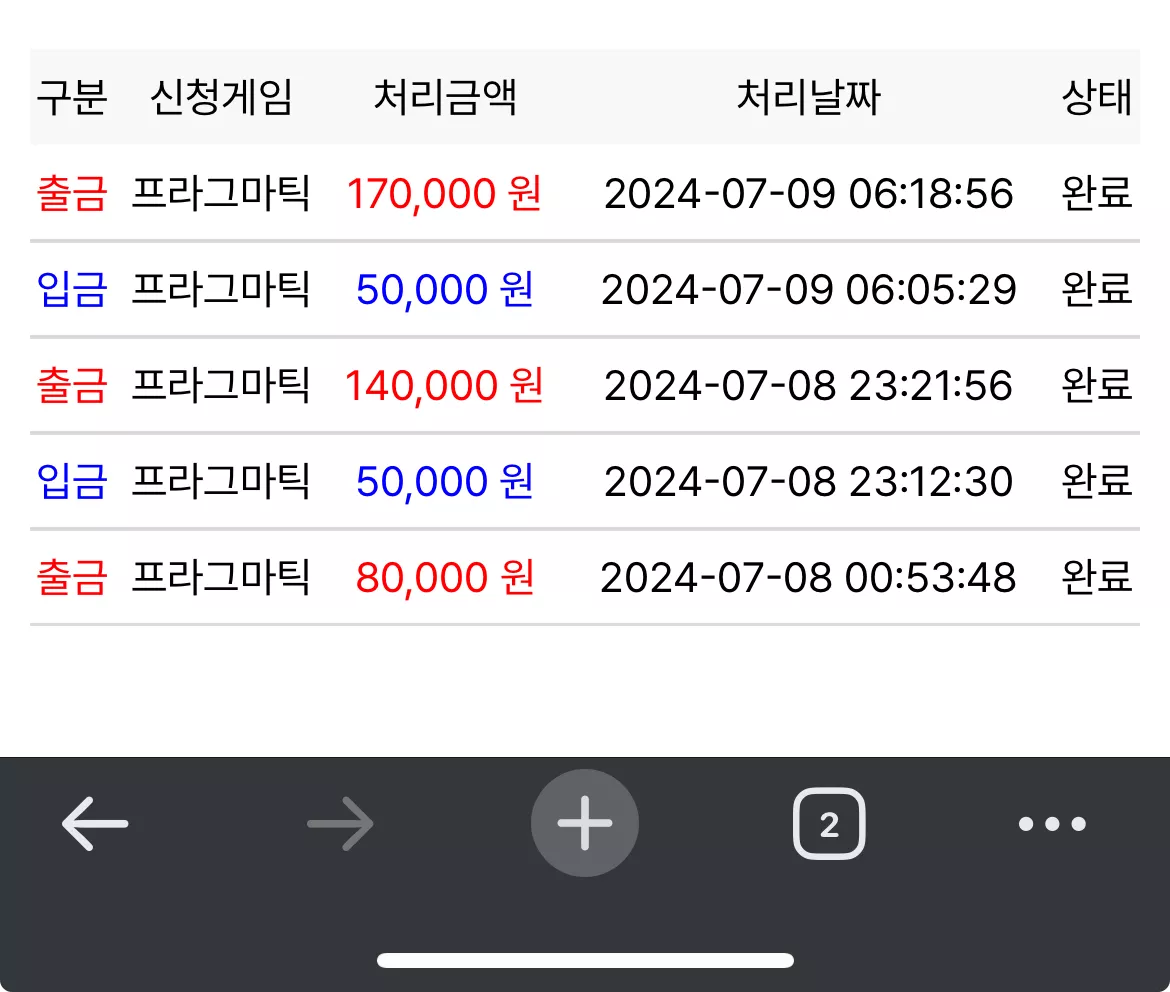Select the 상태 column header
This screenshot has height=992, width=1170.
coord(1097,97)
